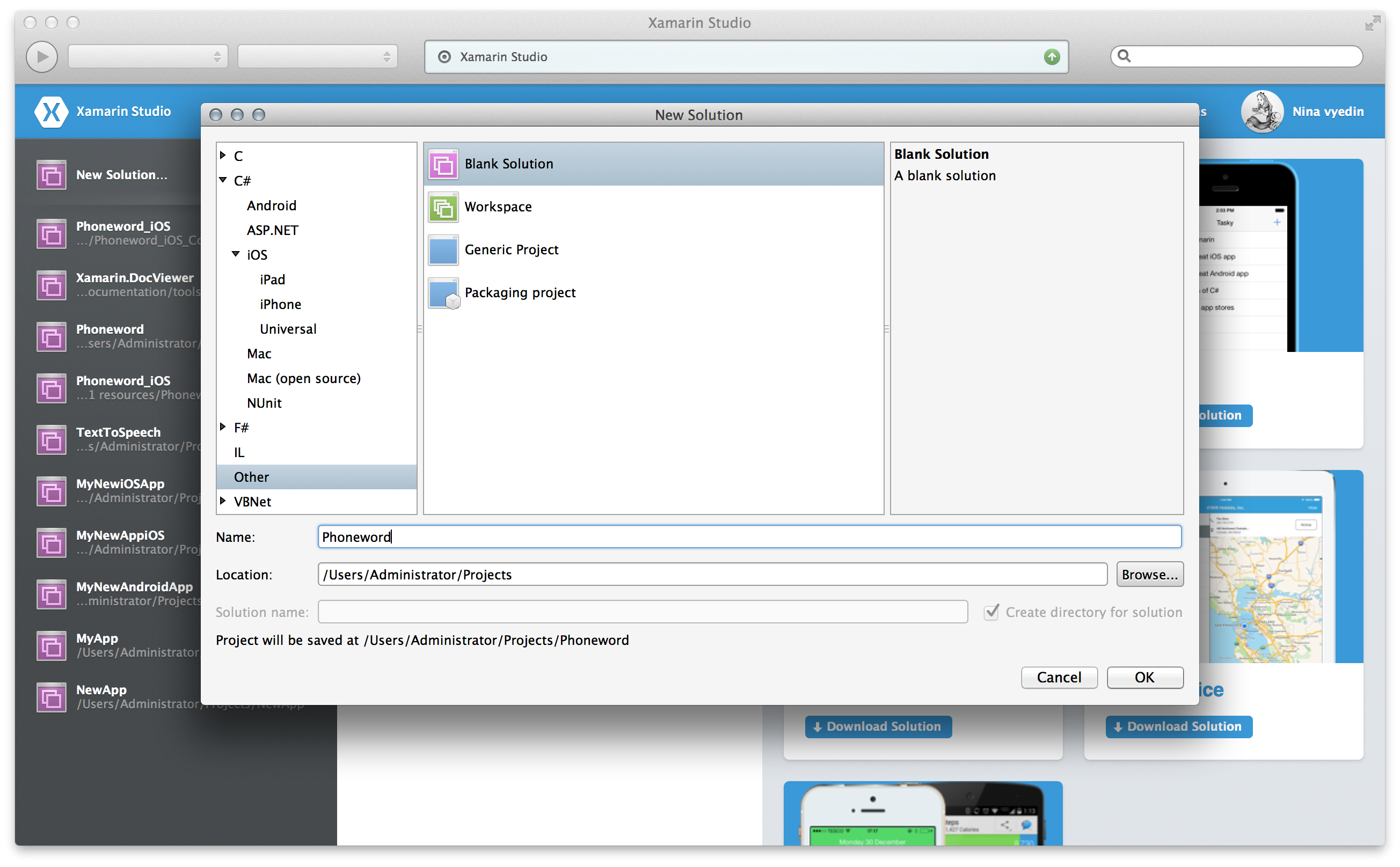The width and height of the screenshot is (1400, 867).
Task: Expand the VBNet category
Action: (223, 501)
